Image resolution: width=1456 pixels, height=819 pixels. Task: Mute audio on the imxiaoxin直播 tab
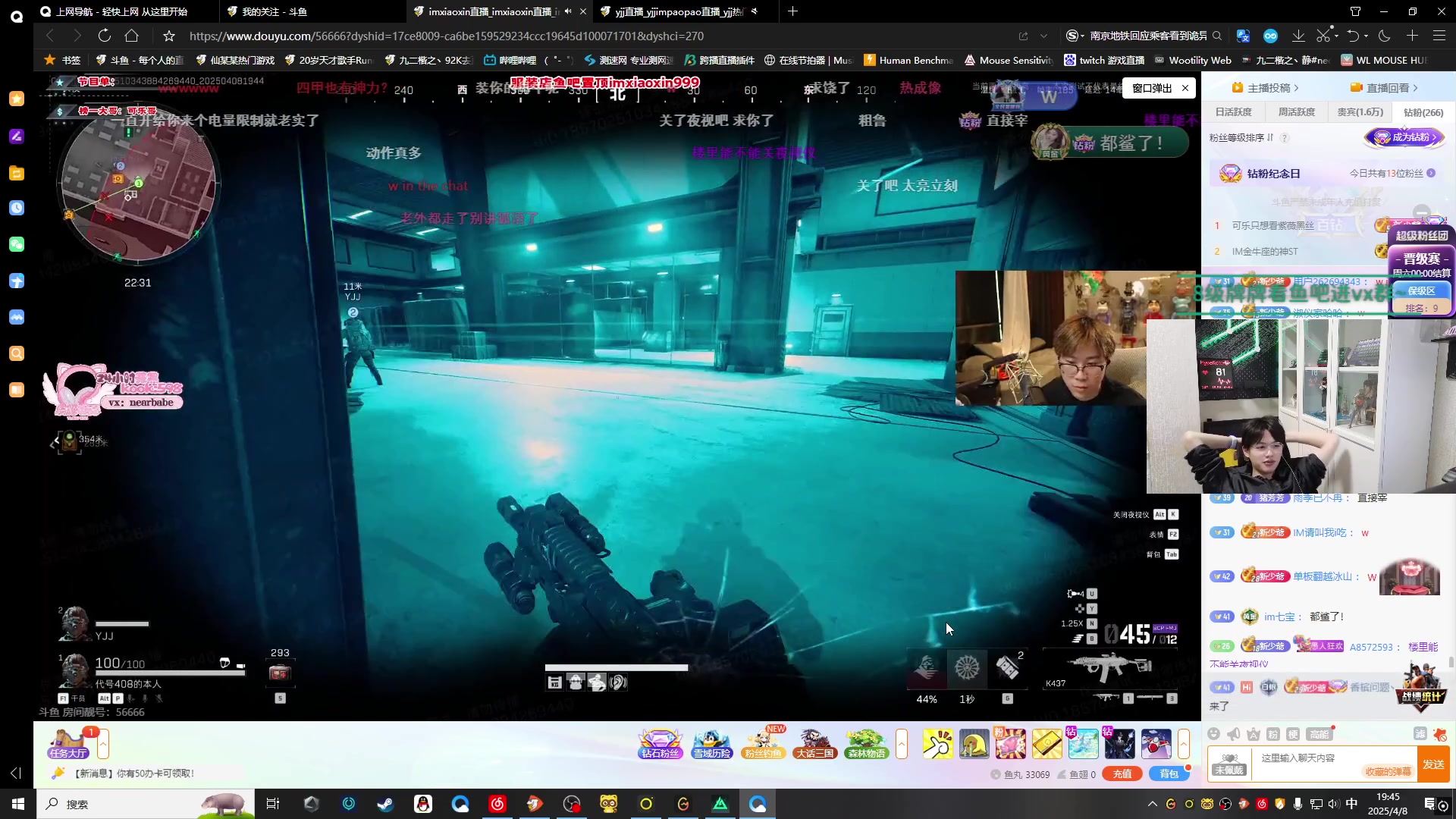(568, 11)
